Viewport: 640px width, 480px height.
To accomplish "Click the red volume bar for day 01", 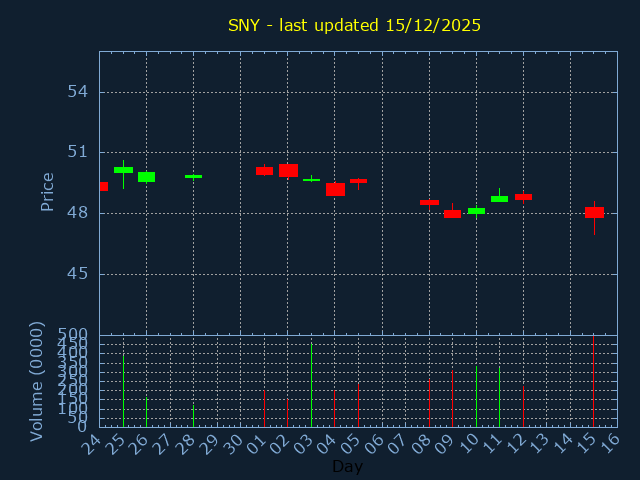I will pos(264,409).
